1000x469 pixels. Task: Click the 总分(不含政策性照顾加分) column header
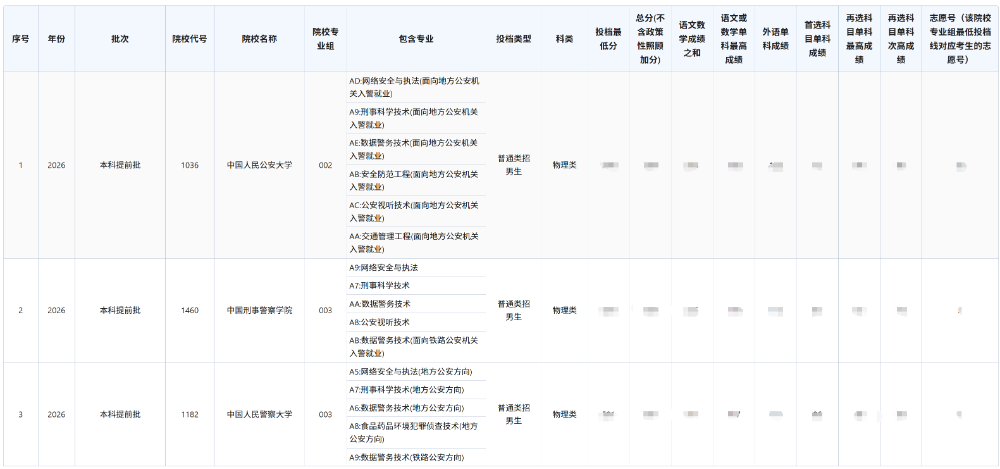click(651, 39)
